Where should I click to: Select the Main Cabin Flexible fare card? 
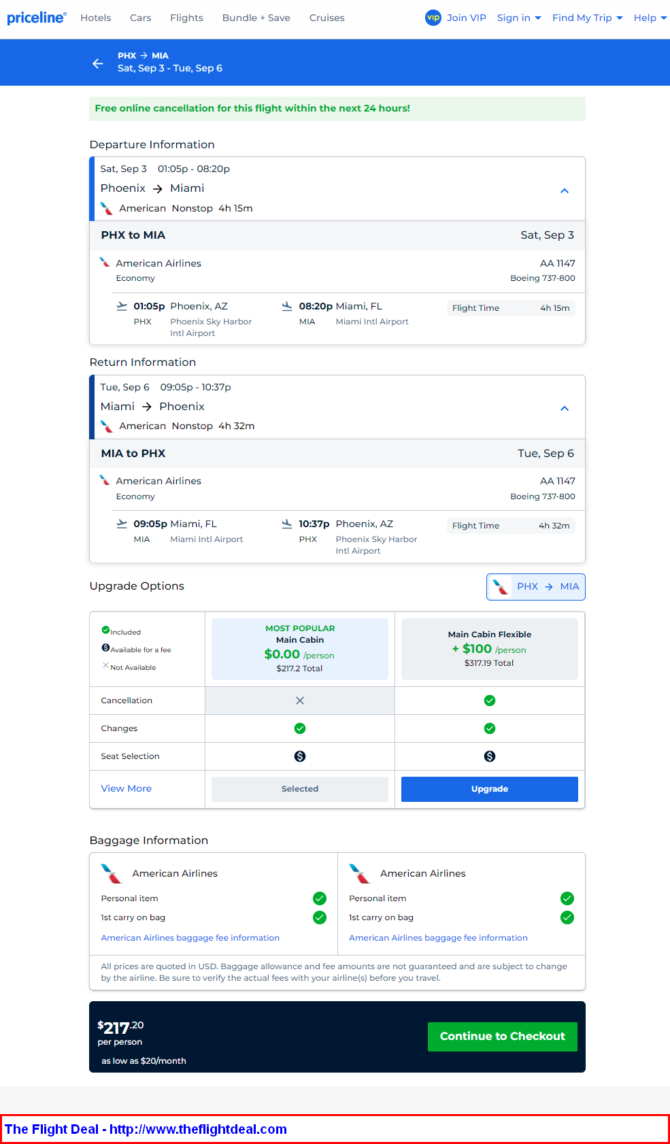tap(490, 649)
